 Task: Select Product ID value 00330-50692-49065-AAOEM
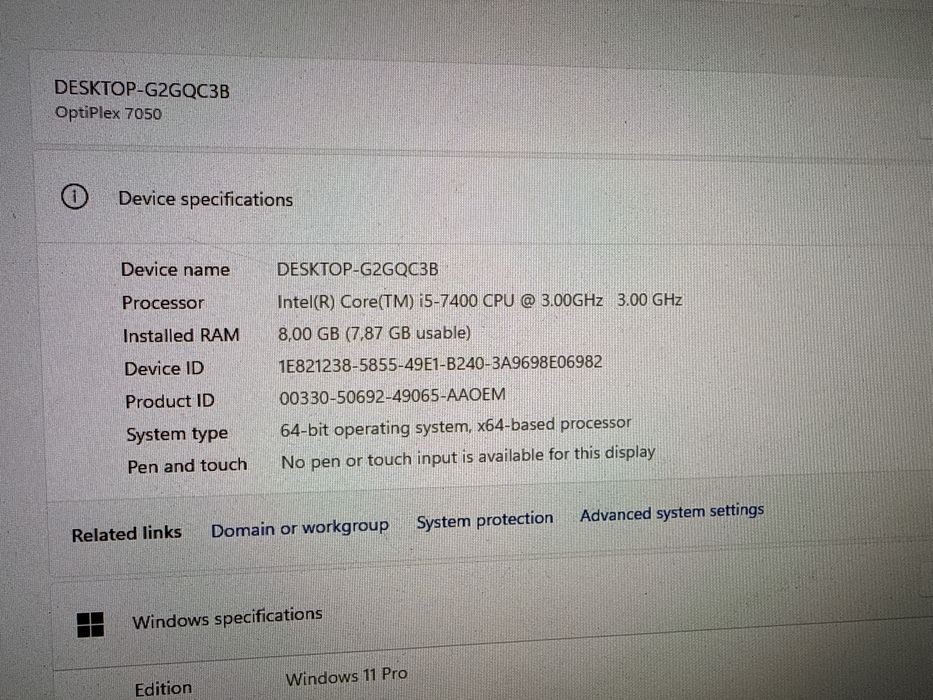393,396
